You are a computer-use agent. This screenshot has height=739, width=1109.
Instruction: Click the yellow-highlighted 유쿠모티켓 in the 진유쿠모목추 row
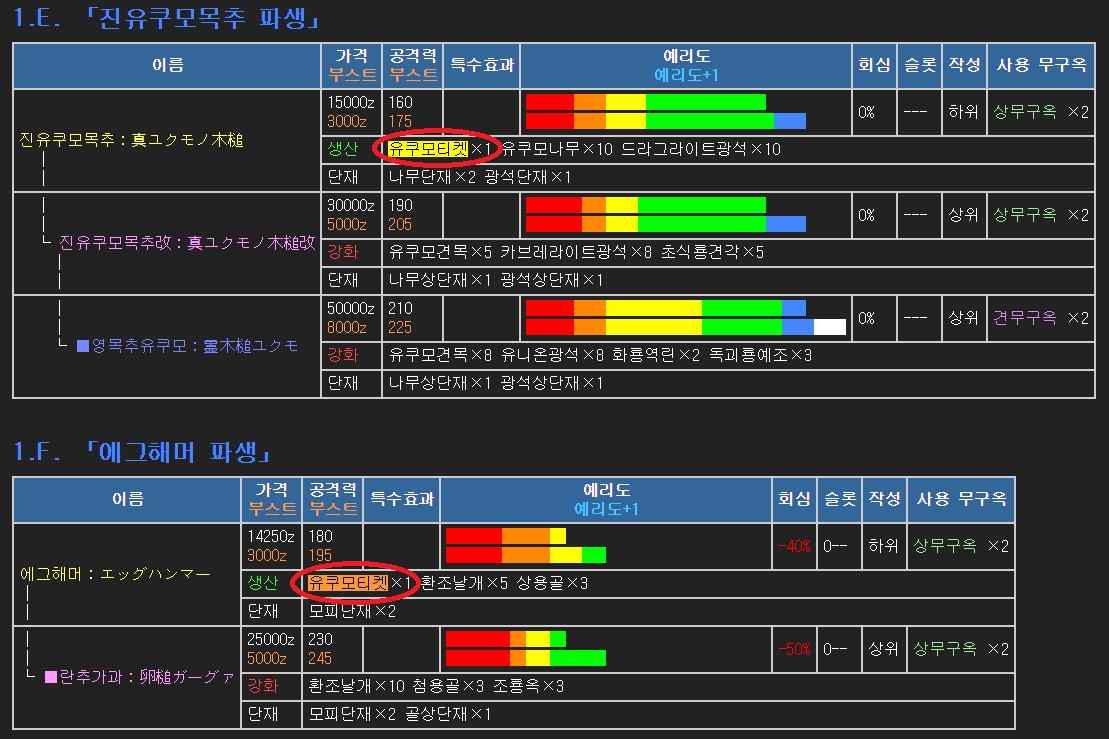tap(427, 149)
